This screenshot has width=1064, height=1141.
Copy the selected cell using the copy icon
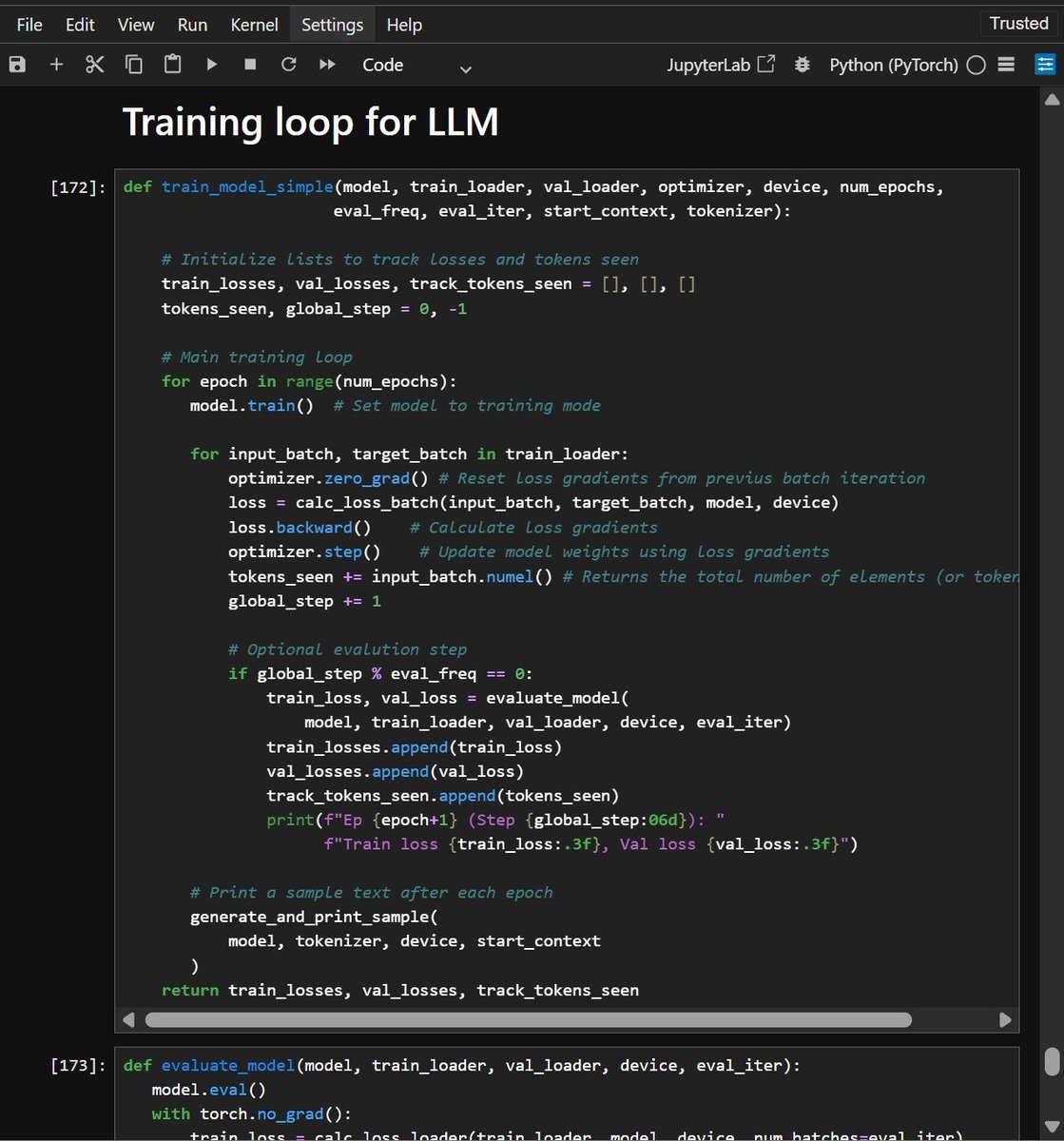coord(134,65)
